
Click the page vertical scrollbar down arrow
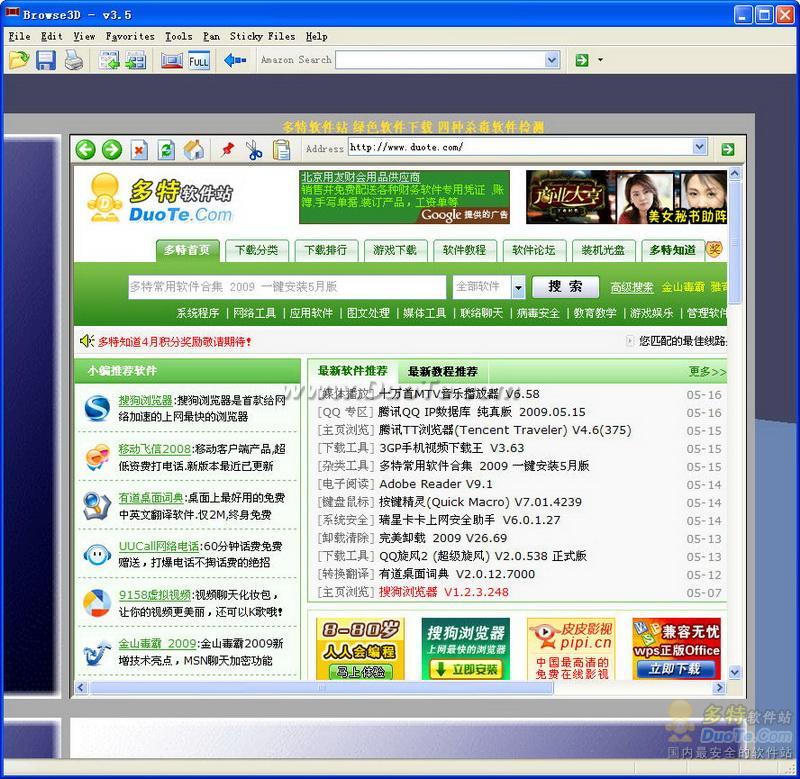click(x=735, y=673)
